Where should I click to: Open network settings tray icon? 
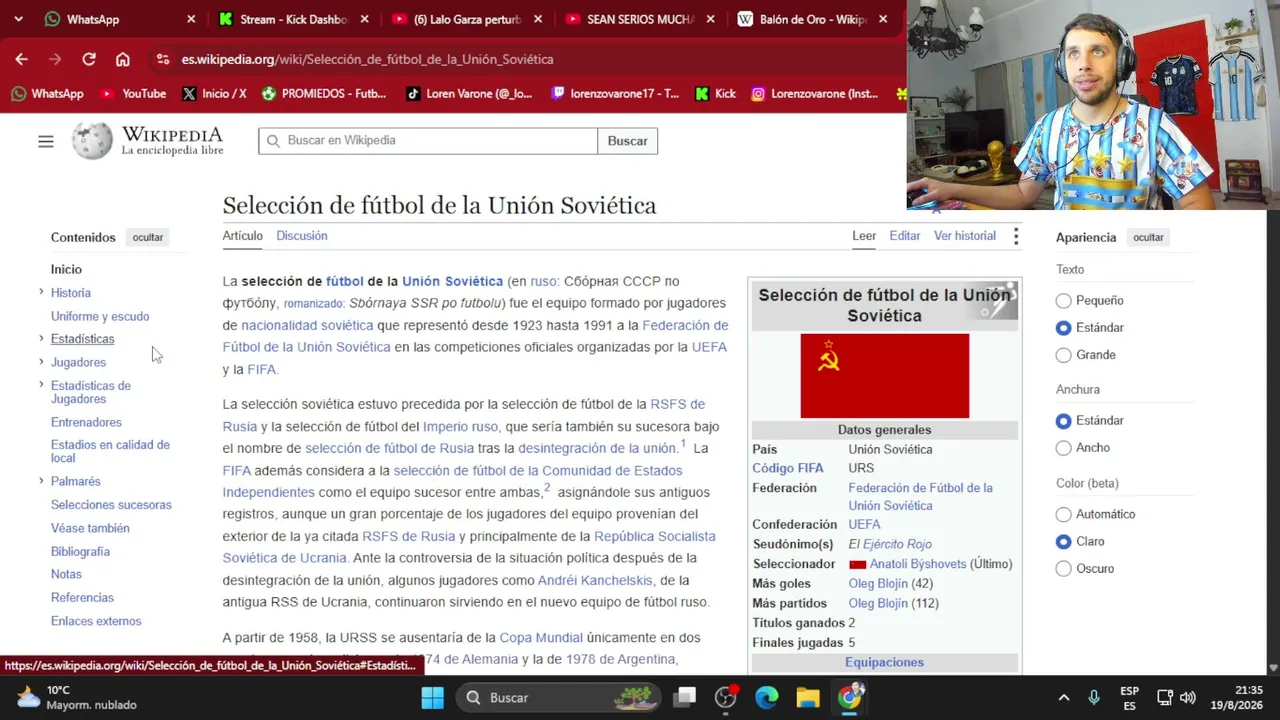(x=1165, y=698)
